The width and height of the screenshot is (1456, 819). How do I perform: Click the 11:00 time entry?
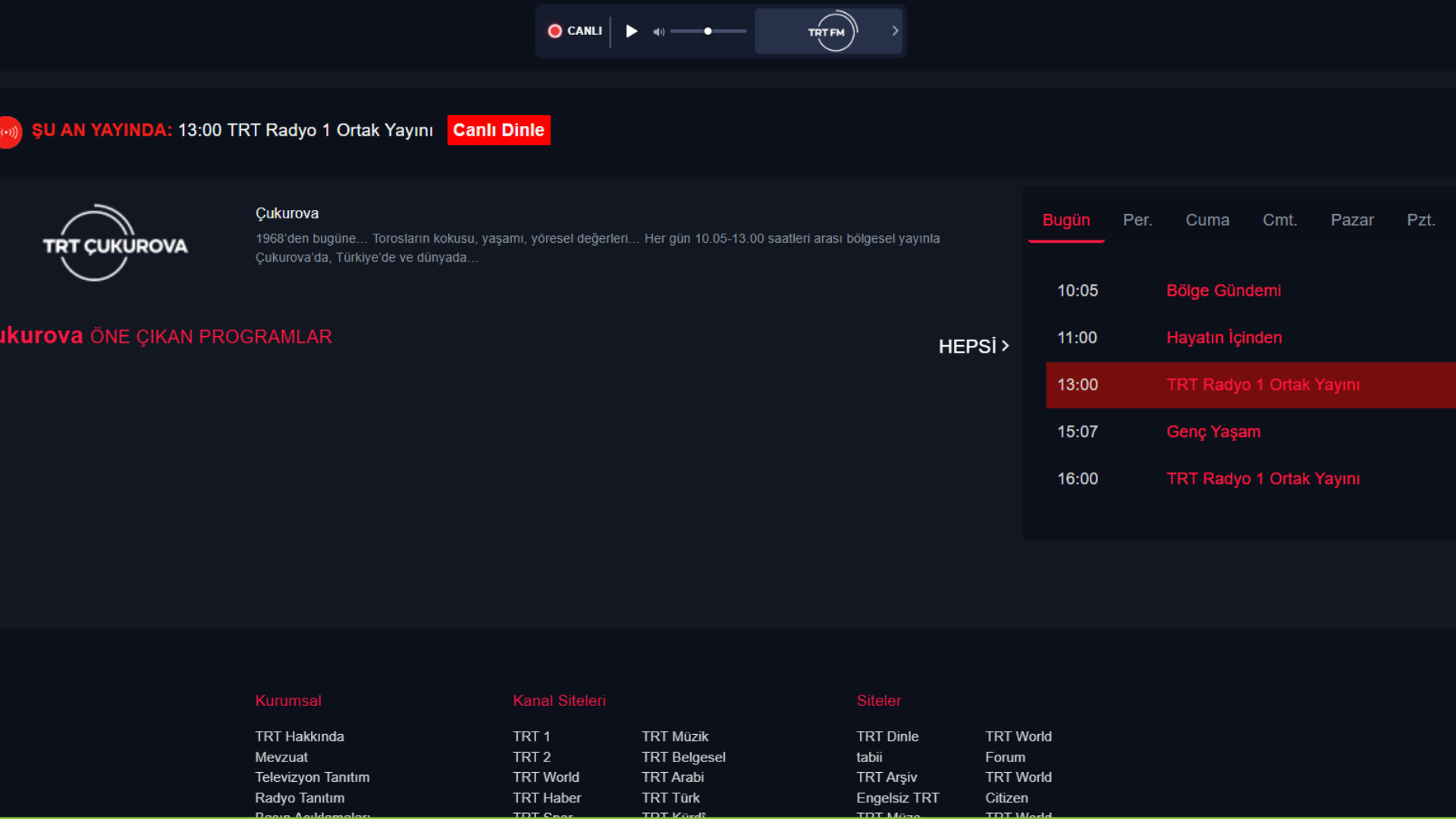point(1077,337)
